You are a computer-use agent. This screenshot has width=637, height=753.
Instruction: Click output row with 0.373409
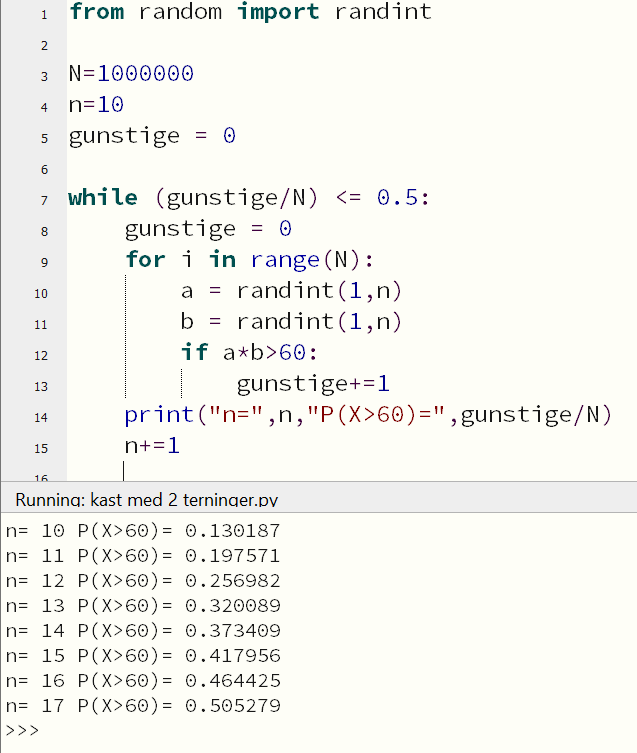(x=143, y=631)
